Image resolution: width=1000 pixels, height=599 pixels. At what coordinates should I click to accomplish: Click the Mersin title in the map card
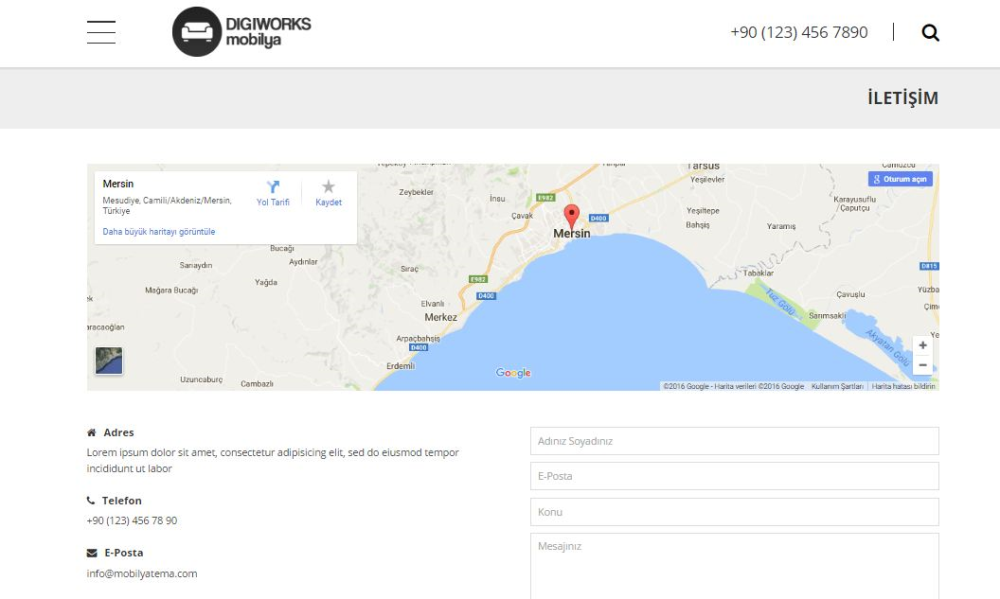(x=118, y=184)
